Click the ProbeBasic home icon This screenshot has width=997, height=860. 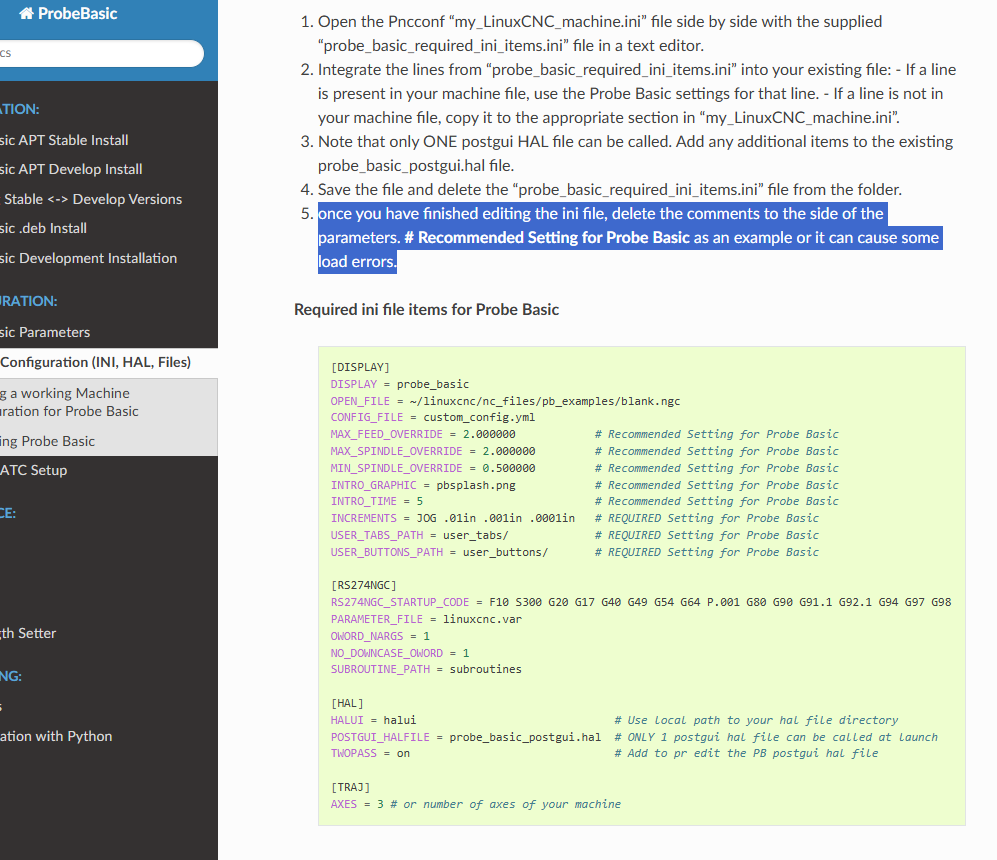(26, 13)
